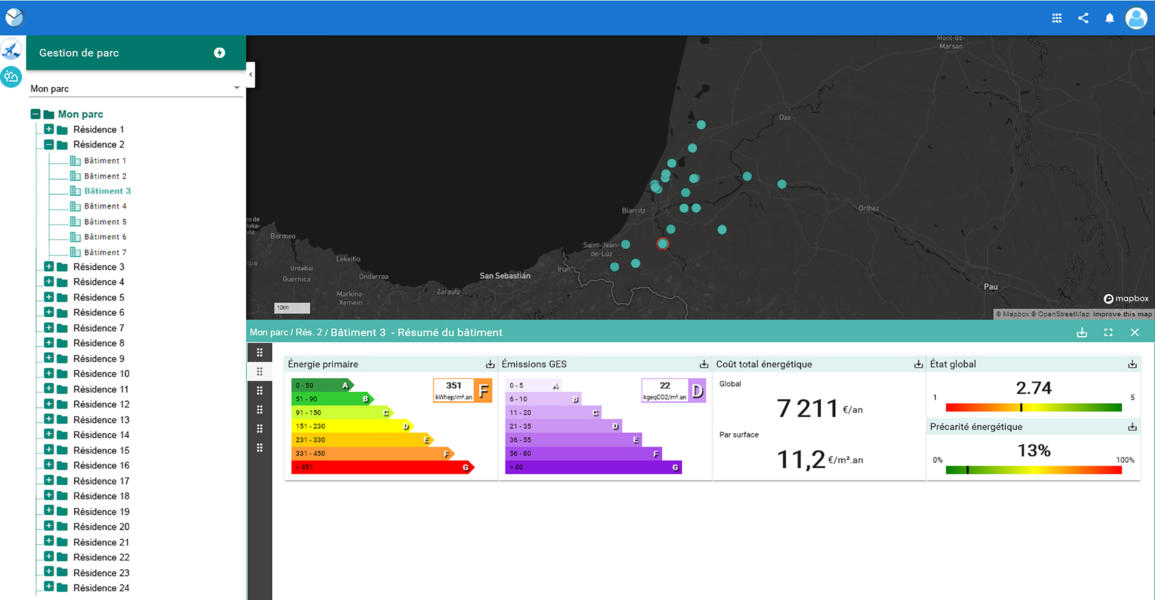The image size is (1155, 600).
Task: Click Rés. 2 breadcrumb link
Action: (x=309, y=333)
